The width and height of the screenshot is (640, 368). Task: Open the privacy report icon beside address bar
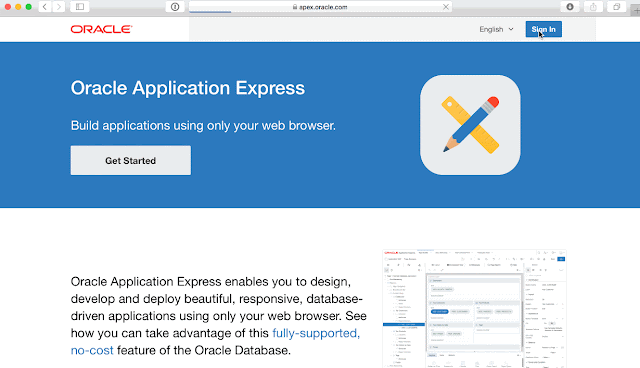(175, 7)
